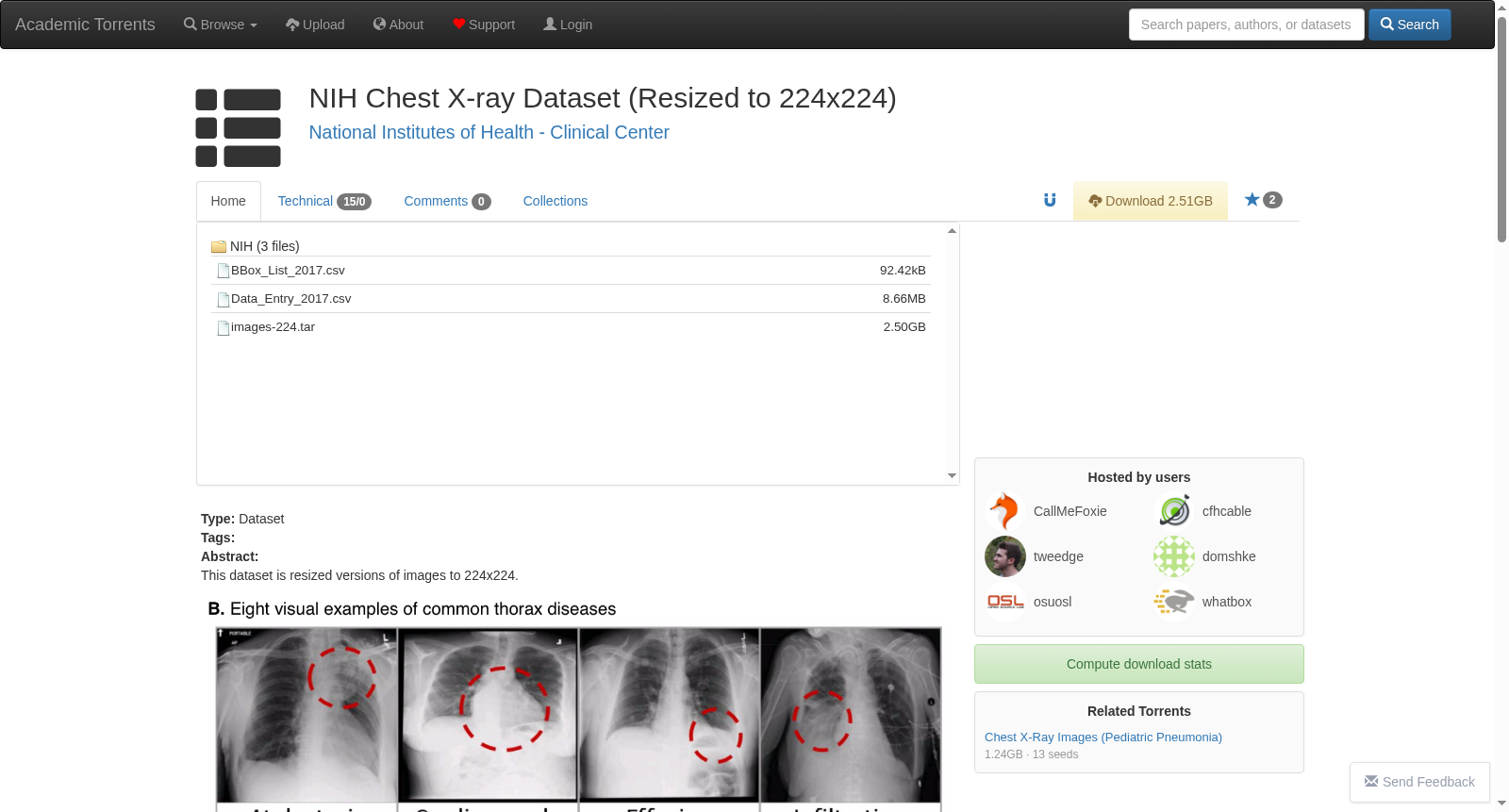This screenshot has height=812, width=1509.
Task: Click the Download 2.51GB button
Action: click(1151, 201)
